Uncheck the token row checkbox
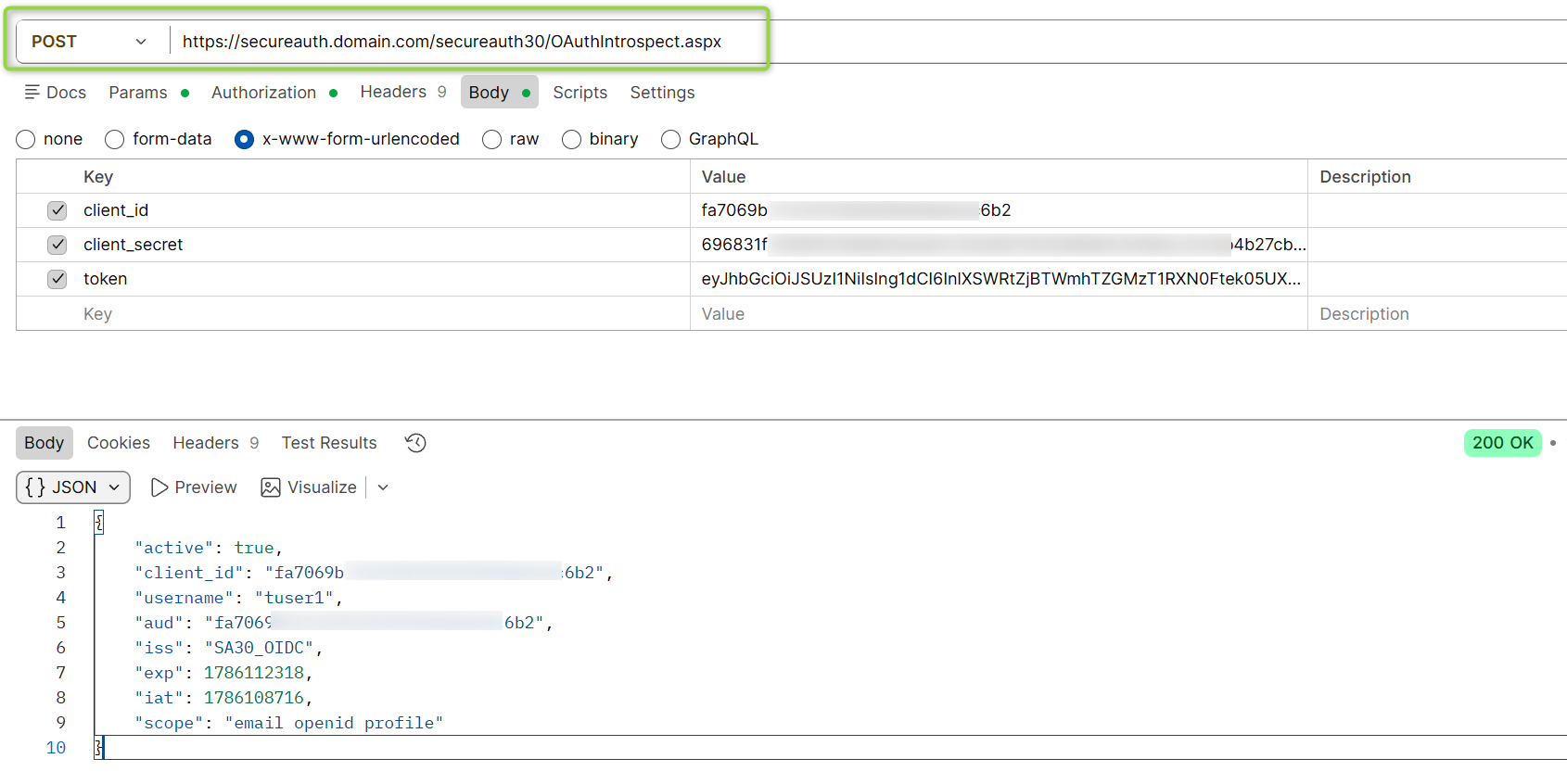The height and width of the screenshot is (784, 1567). click(57, 279)
